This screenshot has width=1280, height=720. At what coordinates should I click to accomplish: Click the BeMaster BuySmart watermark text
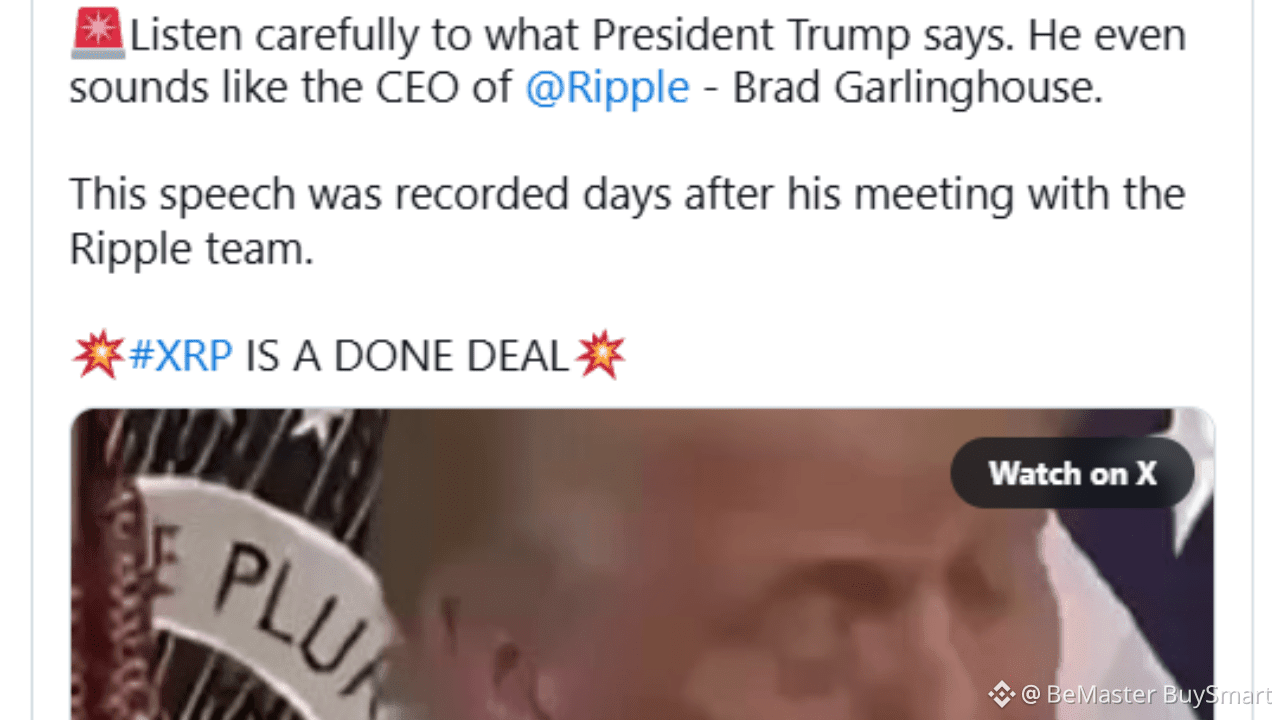(x=1146, y=695)
